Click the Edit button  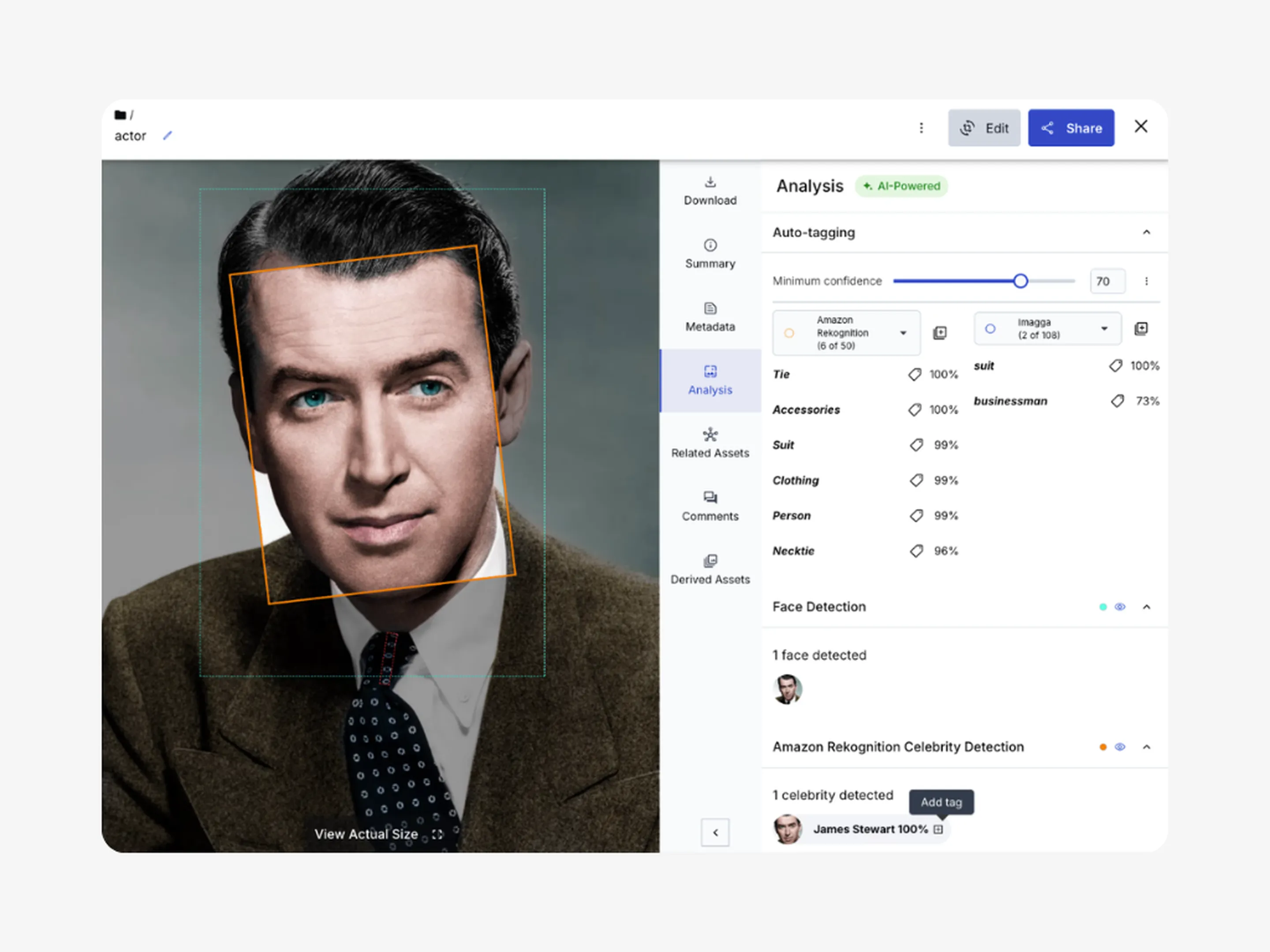983,128
